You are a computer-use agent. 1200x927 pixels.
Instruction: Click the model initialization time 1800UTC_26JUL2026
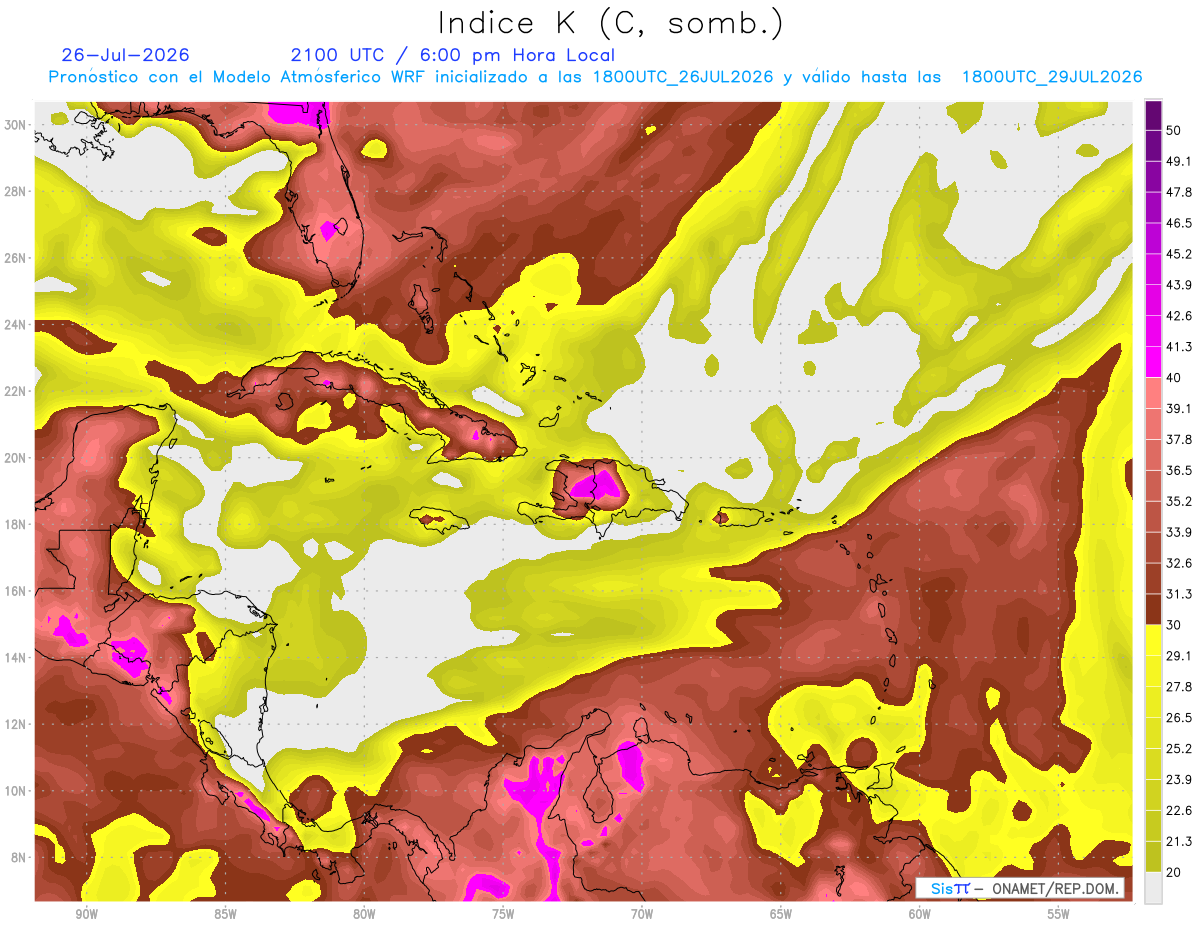[x=683, y=77]
